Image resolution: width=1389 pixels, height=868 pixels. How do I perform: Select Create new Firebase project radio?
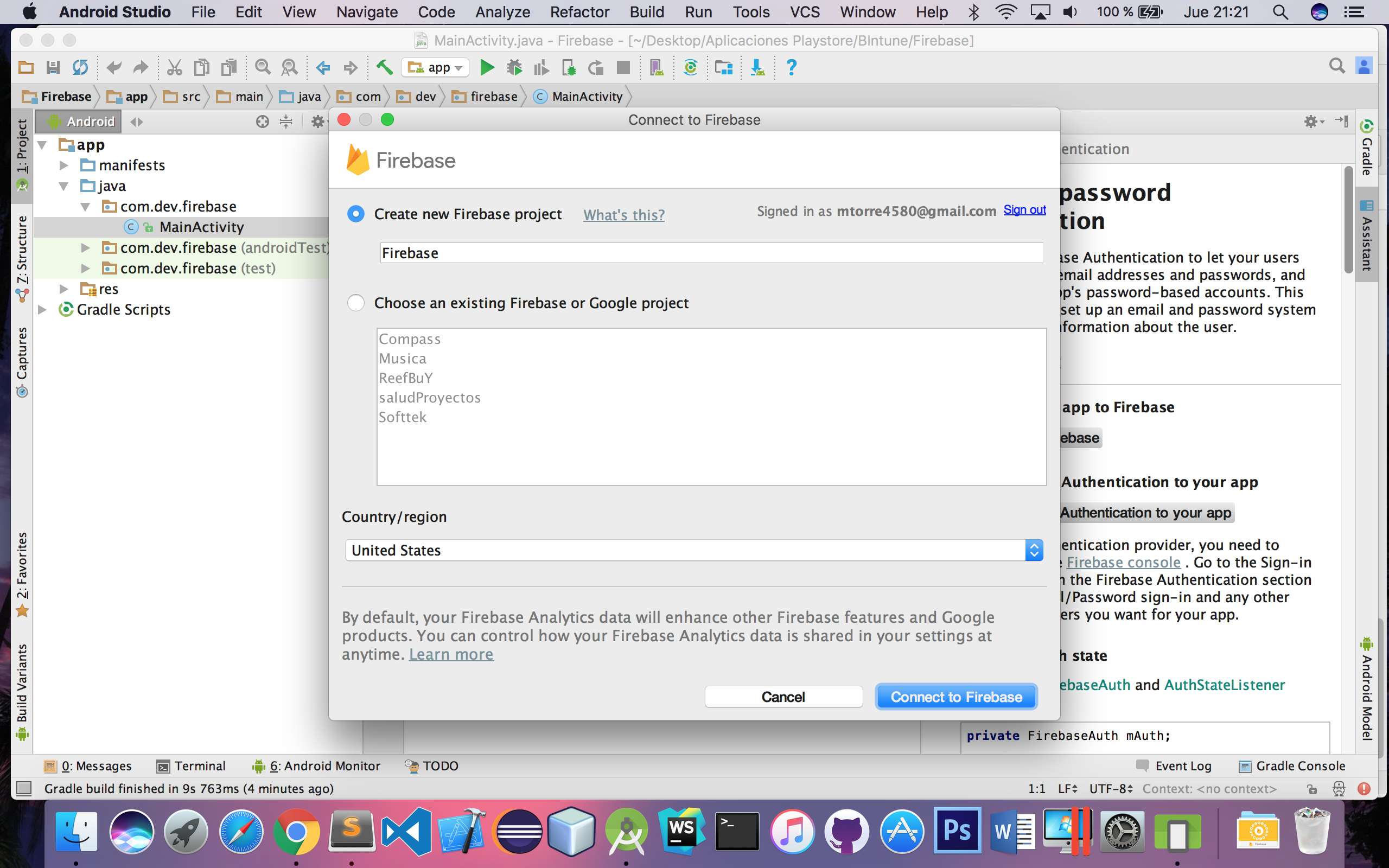coord(356,214)
